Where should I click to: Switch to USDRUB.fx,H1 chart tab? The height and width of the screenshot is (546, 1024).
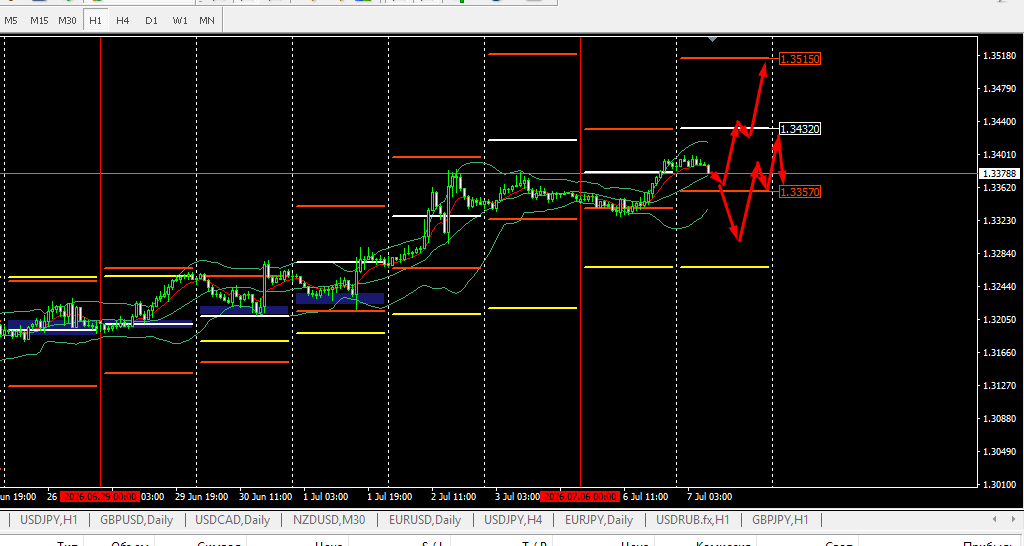pos(693,520)
